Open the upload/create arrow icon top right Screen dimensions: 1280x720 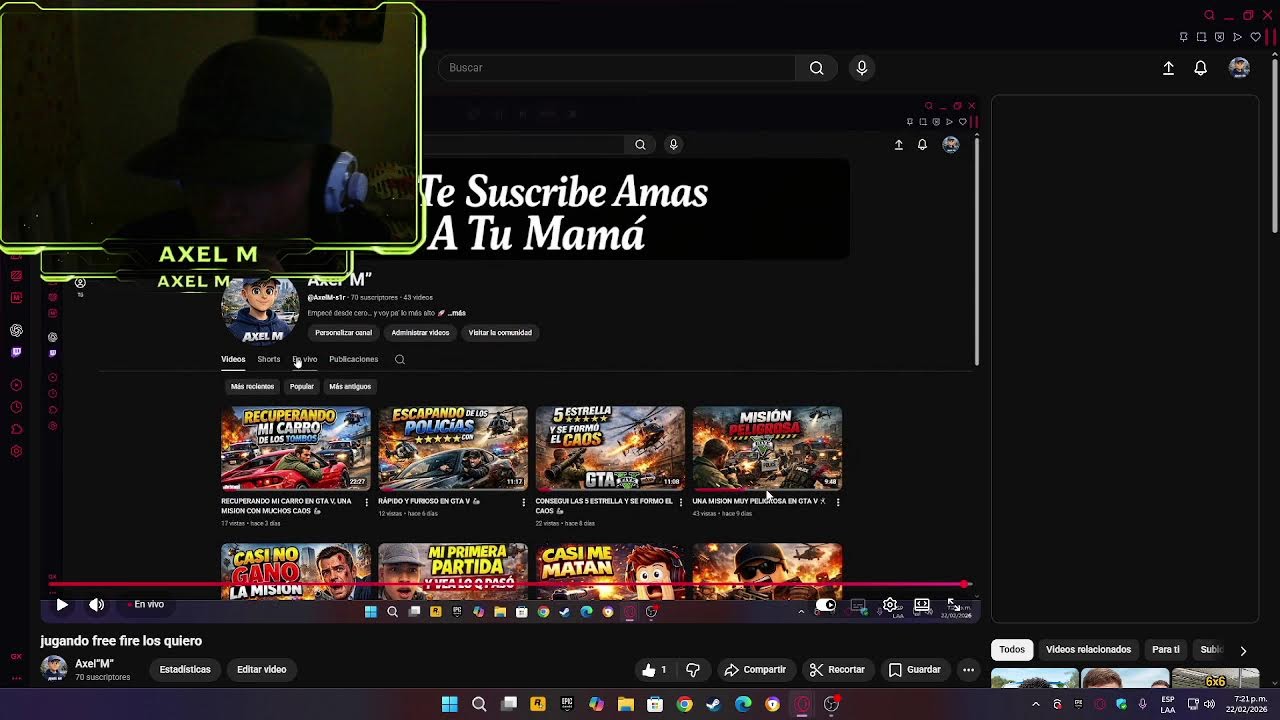[1168, 68]
